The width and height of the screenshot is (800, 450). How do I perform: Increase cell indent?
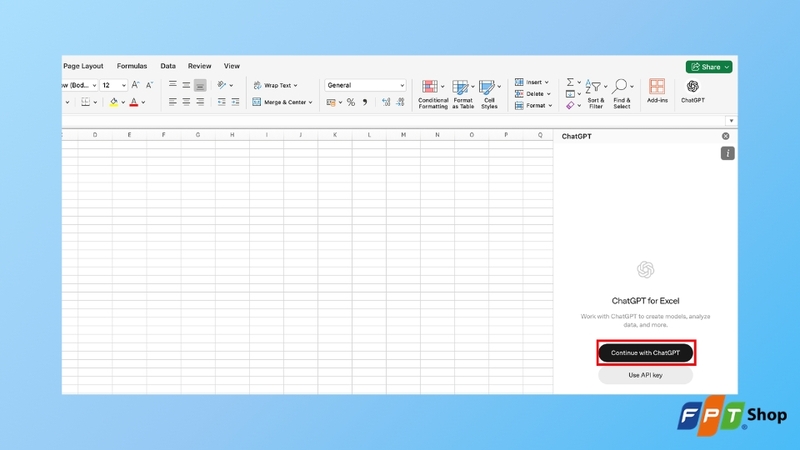point(235,102)
